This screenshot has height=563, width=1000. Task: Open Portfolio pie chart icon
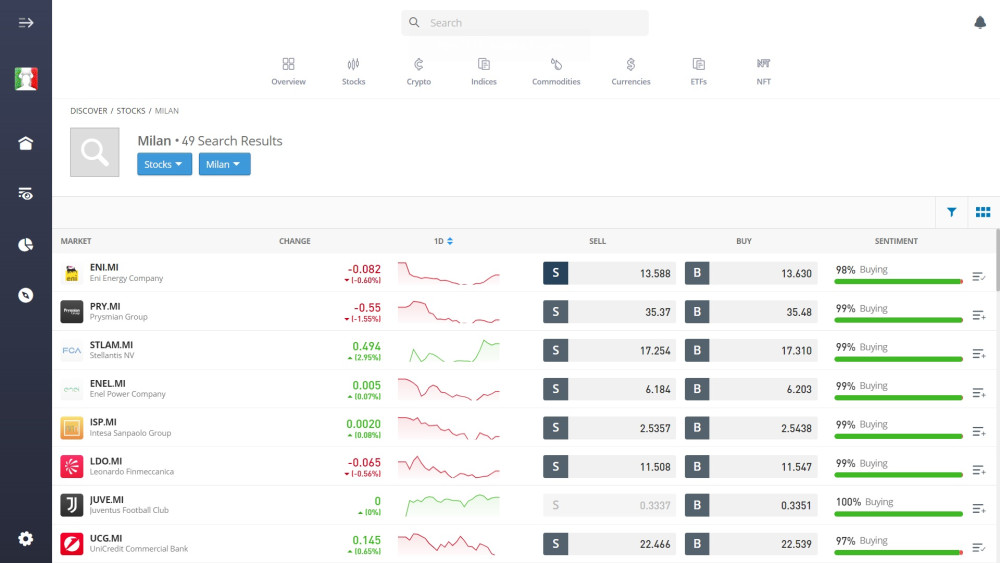(26, 245)
